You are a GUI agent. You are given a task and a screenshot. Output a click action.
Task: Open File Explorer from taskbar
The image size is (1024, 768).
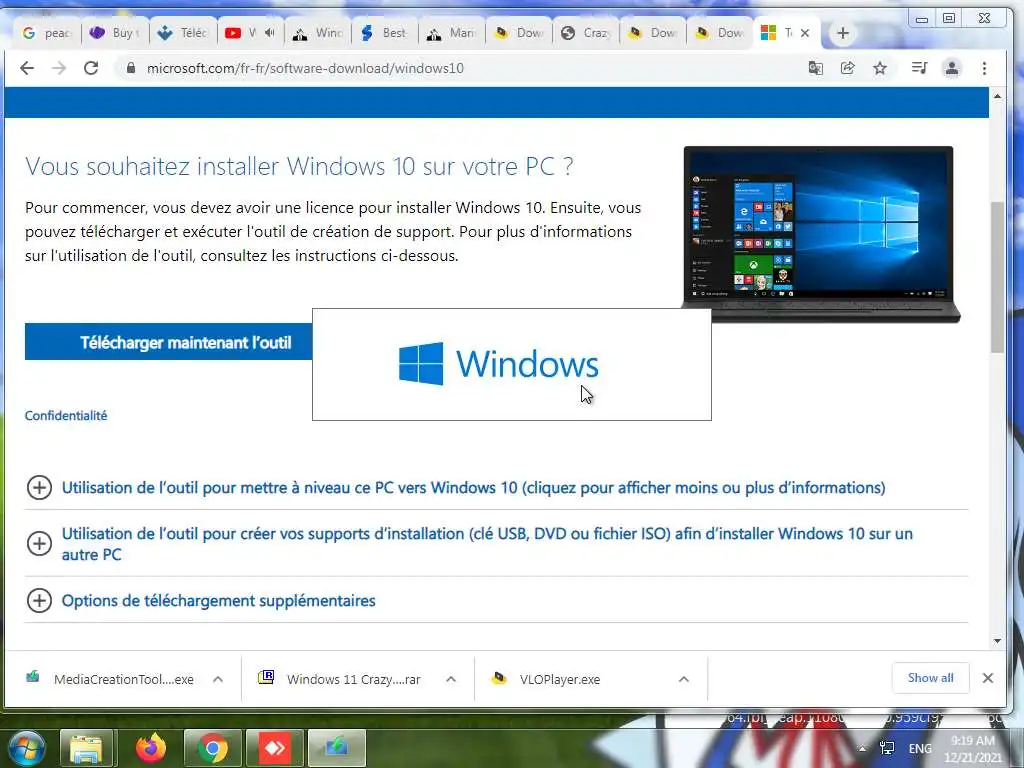pos(86,748)
